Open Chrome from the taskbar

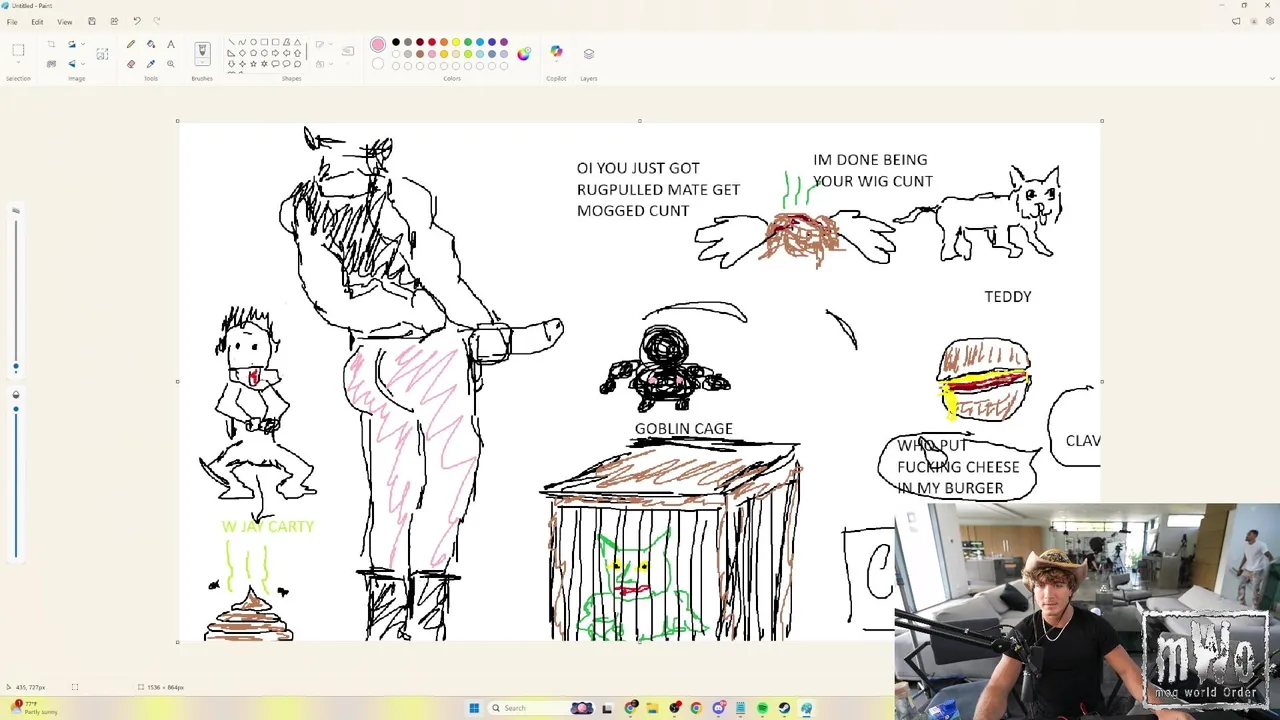tap(696, 708)
